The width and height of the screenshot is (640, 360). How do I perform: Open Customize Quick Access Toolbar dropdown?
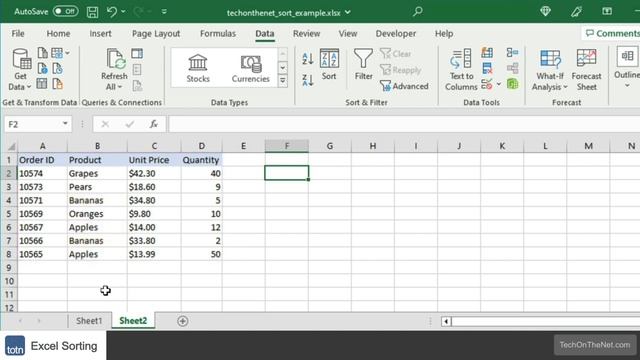pyautogui.click(x=164, y=12)
